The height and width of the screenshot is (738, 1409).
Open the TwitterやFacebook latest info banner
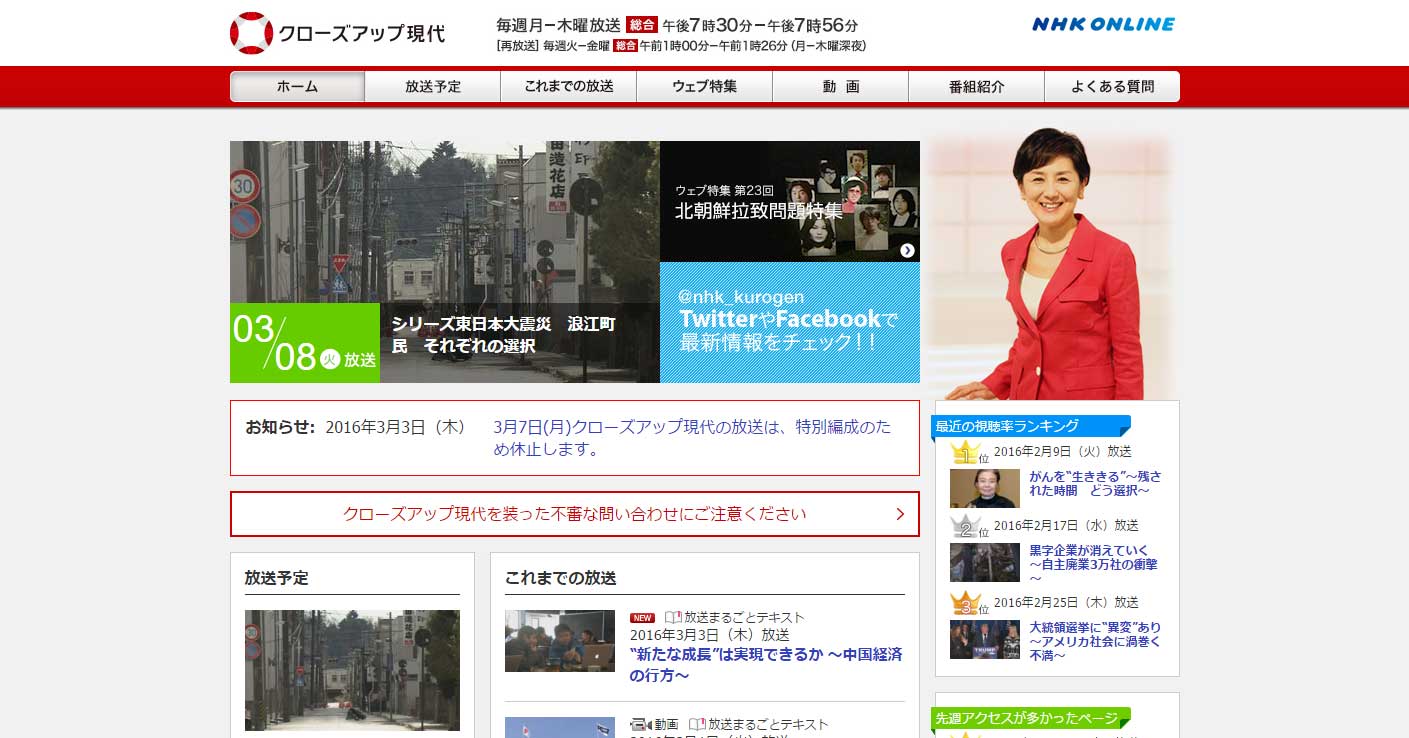[x=790, y=323]
